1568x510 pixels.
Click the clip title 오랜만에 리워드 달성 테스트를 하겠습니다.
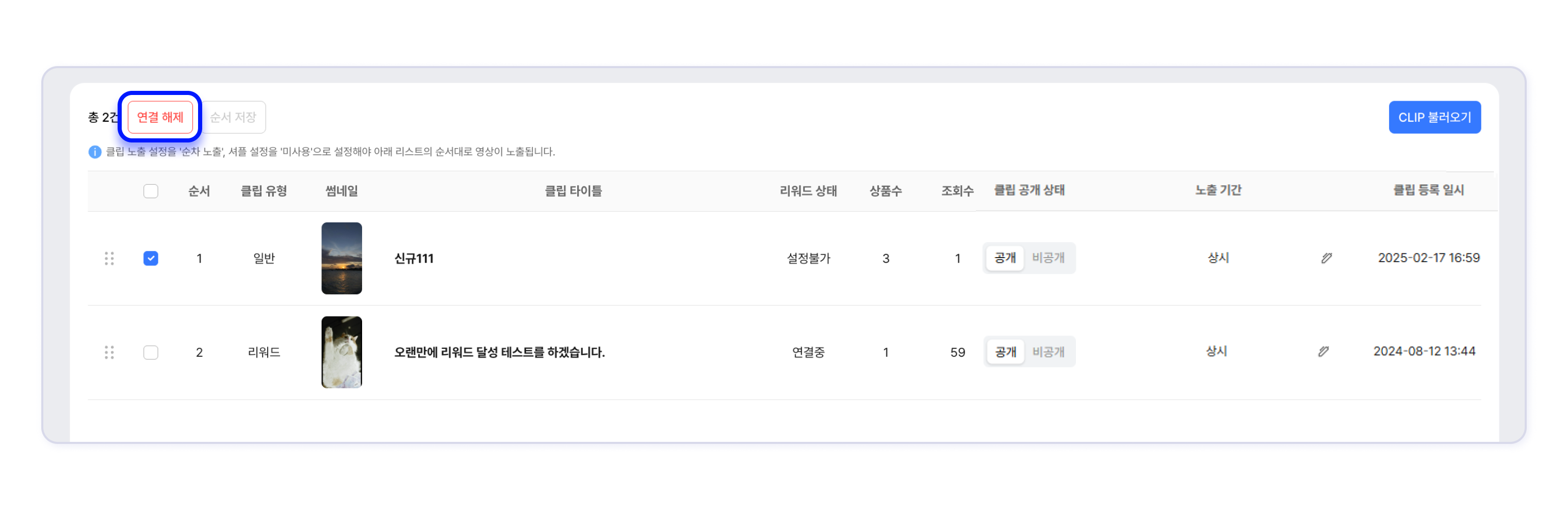(x=499, y=352)
